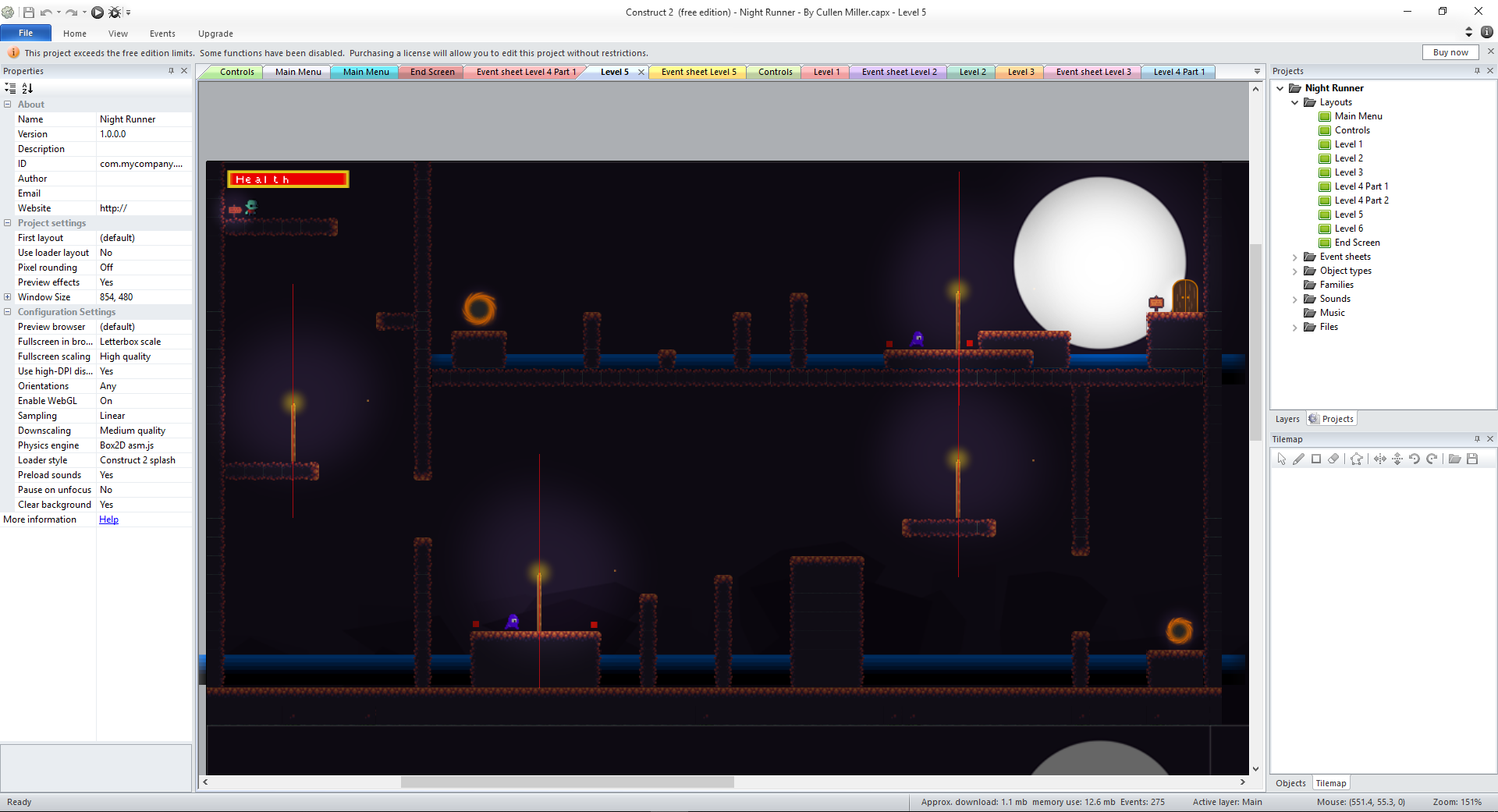Flip tile horizontally in the Tilemap bar
1498x812 pixels.
(1380, 459)
